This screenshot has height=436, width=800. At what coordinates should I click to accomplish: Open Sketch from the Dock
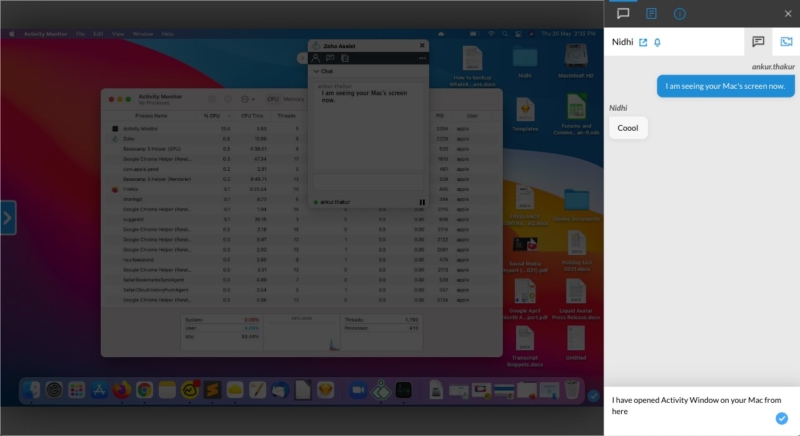click(325, 390)
